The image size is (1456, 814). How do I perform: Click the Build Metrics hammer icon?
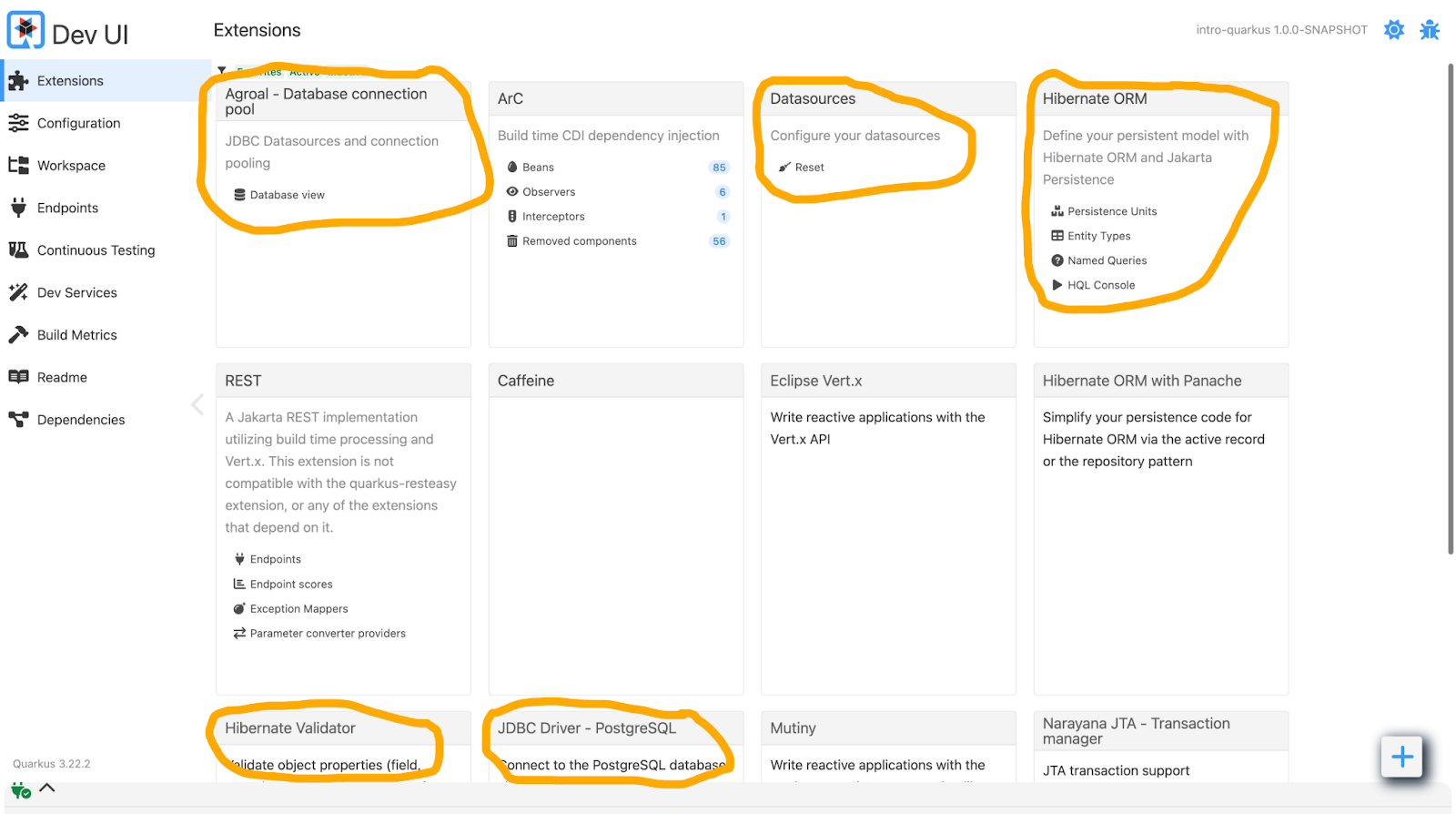pyautogui.click(x=18, y=335)
